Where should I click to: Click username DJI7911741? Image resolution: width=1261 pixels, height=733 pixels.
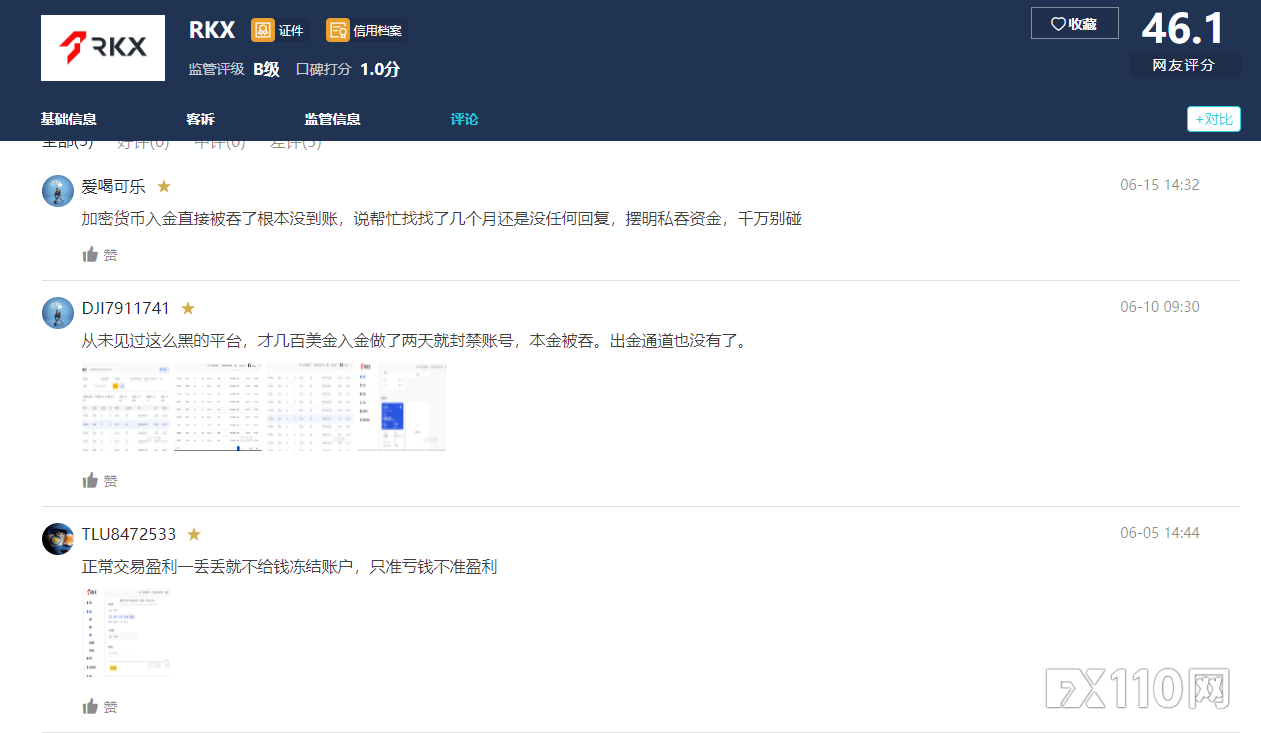pos(126,308)
